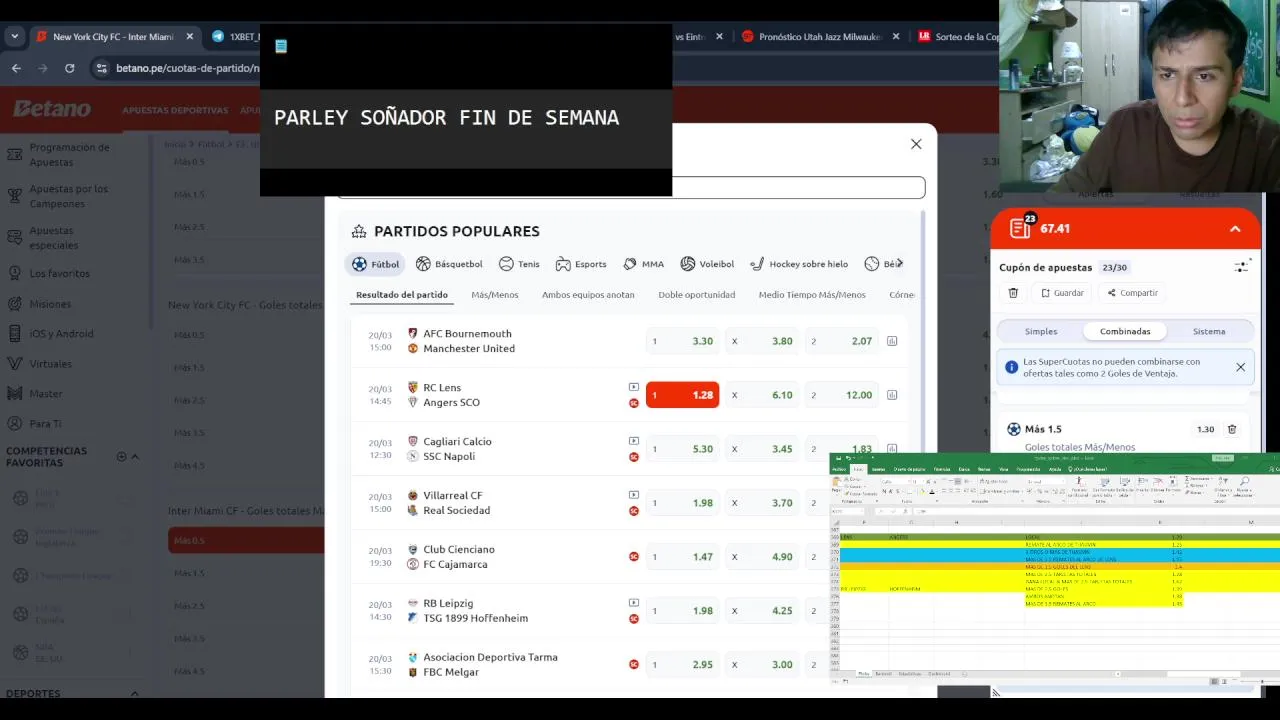Pick draw odds 3.80 for Bournemouth match
The height and width of the screenshot is (720, 1280).
[762, 341]
